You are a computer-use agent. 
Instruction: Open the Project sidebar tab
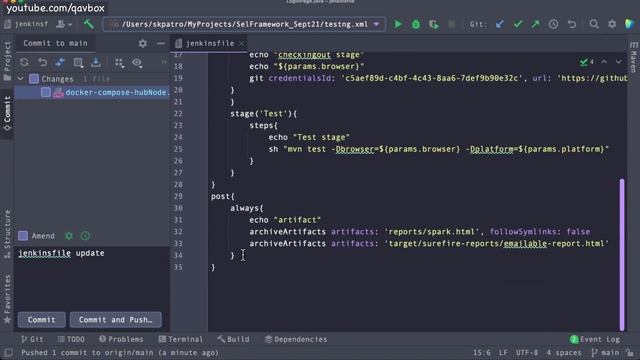point(7,61)
